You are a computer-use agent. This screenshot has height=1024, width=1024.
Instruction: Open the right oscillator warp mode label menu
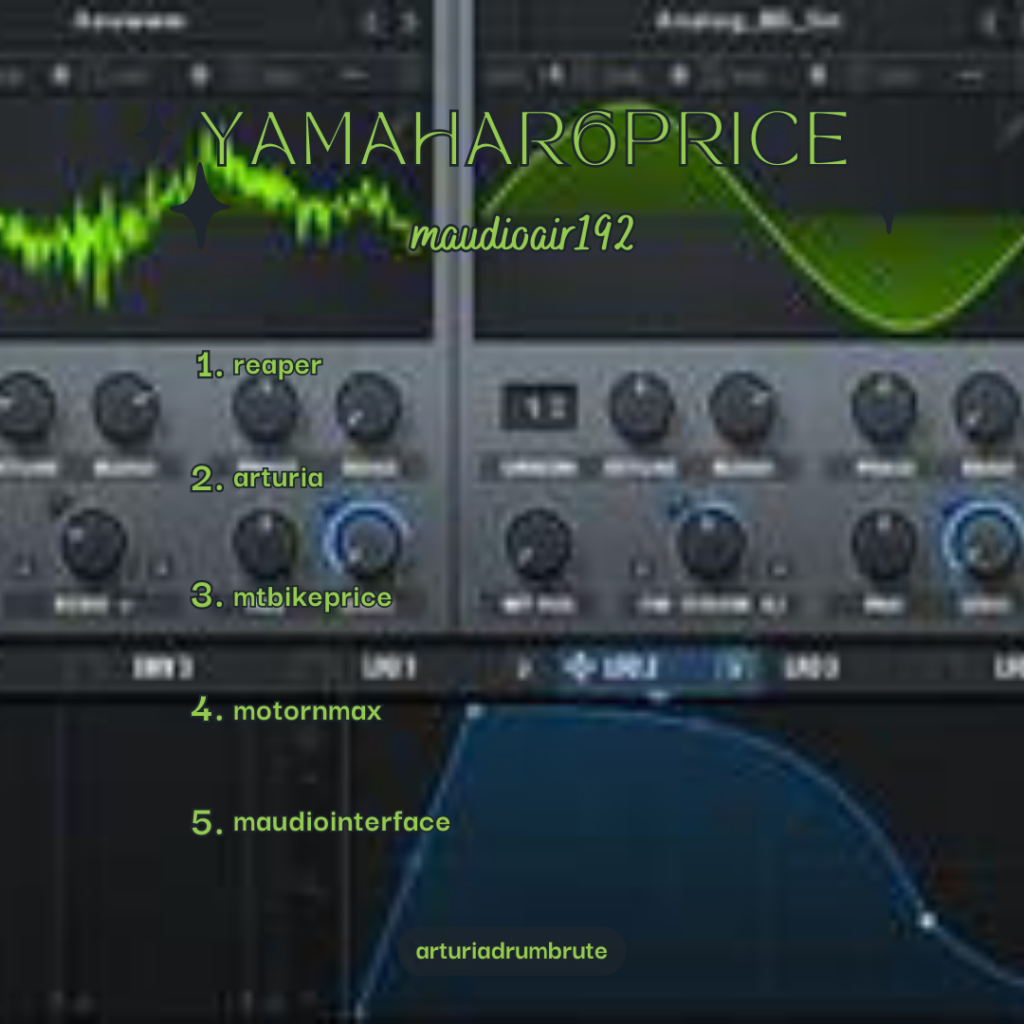(x=713, y=606)
